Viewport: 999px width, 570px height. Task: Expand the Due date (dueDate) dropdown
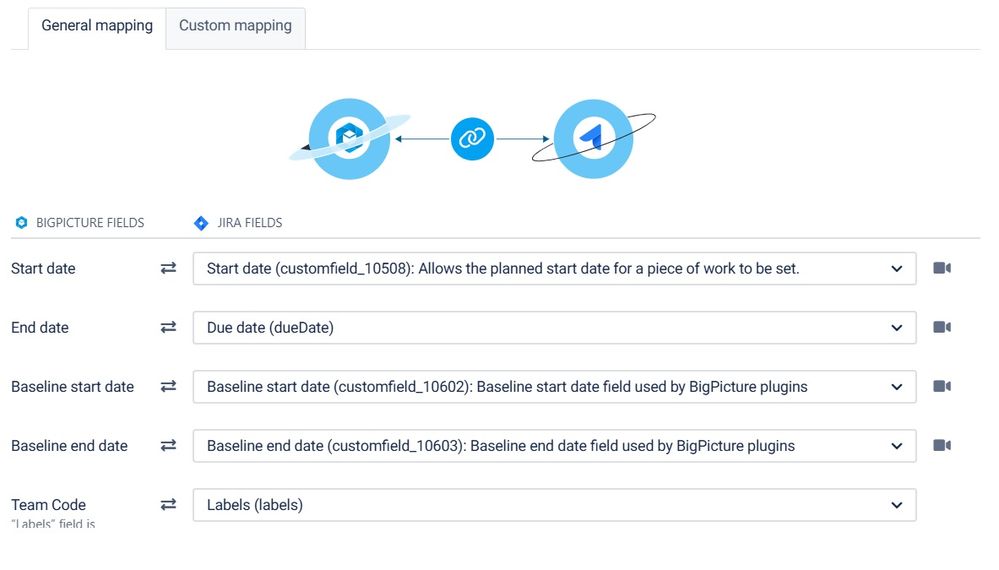[554, 327]
